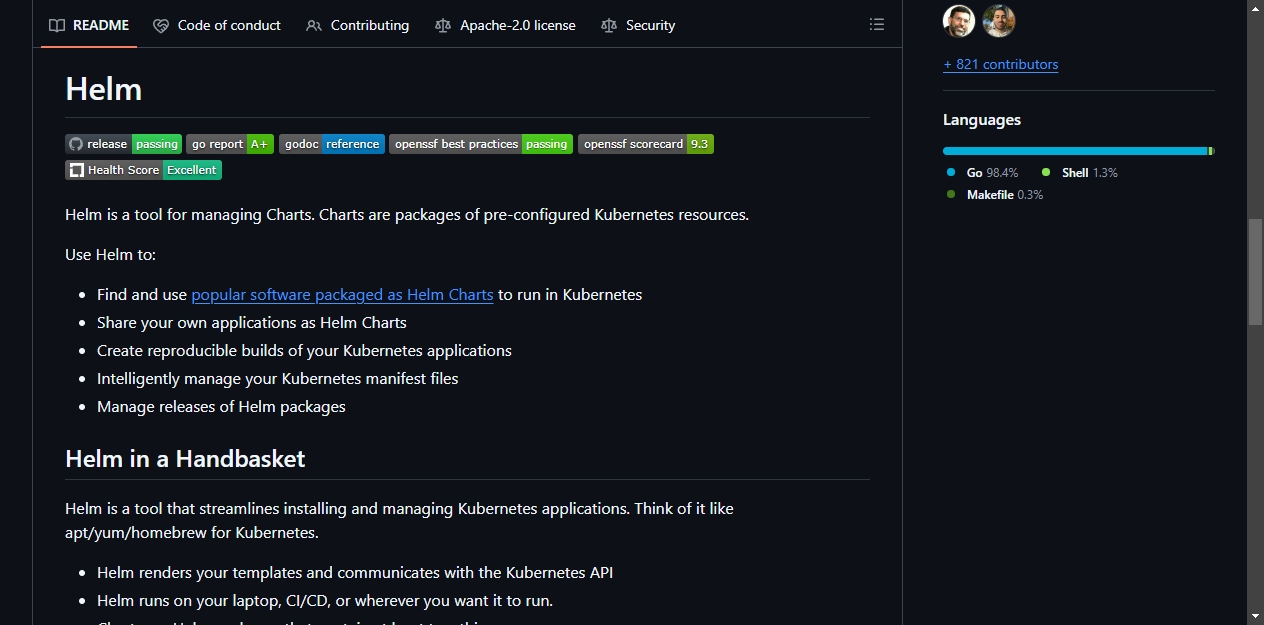1264x625 pixels.
Task: Select the Apache-2.0 license tab
Action: point(506,25)
